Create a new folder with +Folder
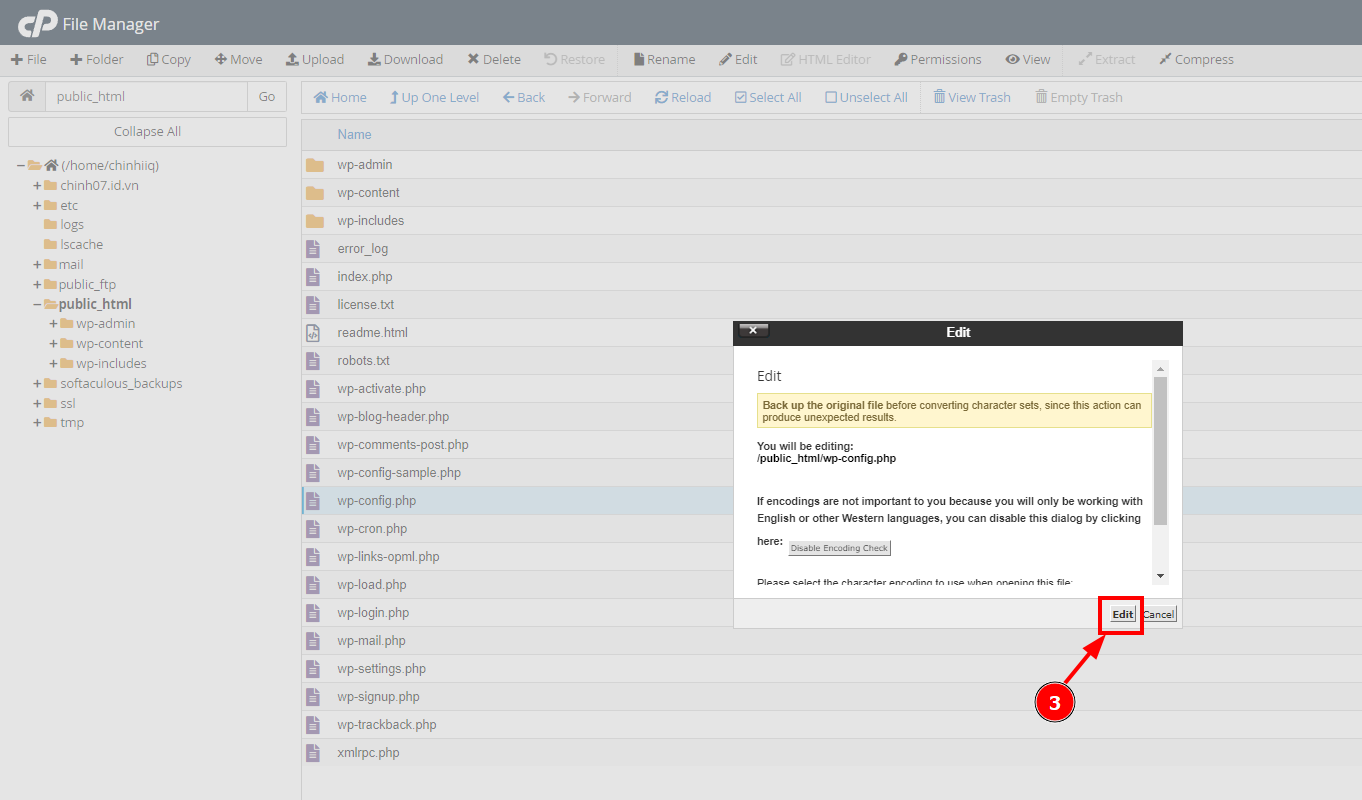Viewport: 1362px width, 800px height. (96, 59)
